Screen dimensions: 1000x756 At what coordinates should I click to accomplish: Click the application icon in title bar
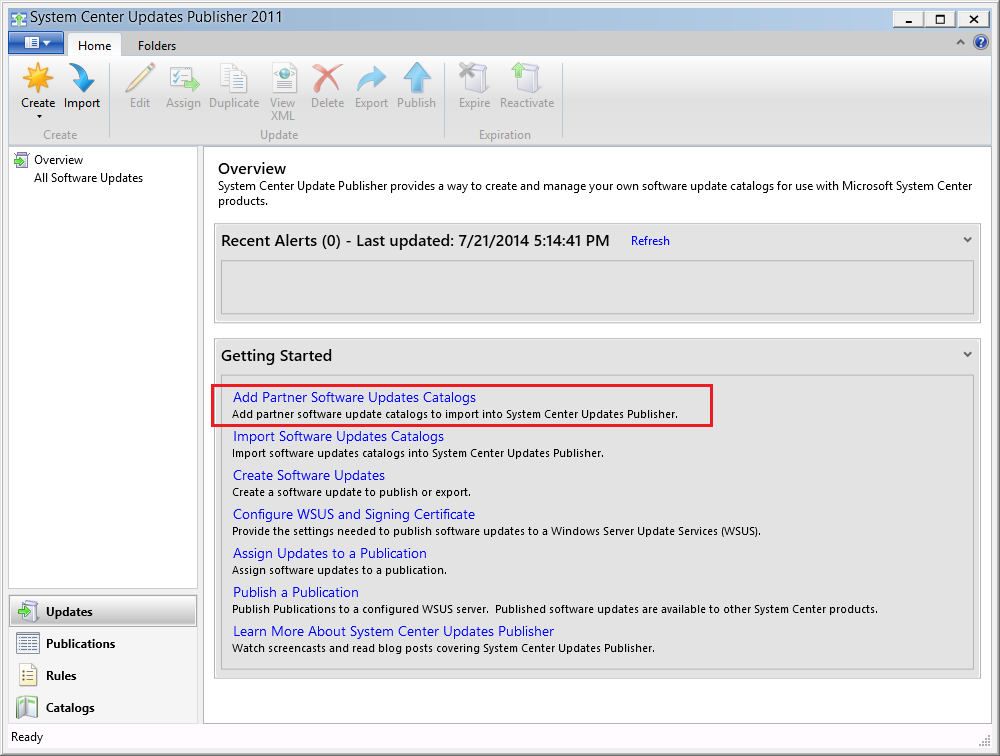pyautogui.click(x=18, y=18)
